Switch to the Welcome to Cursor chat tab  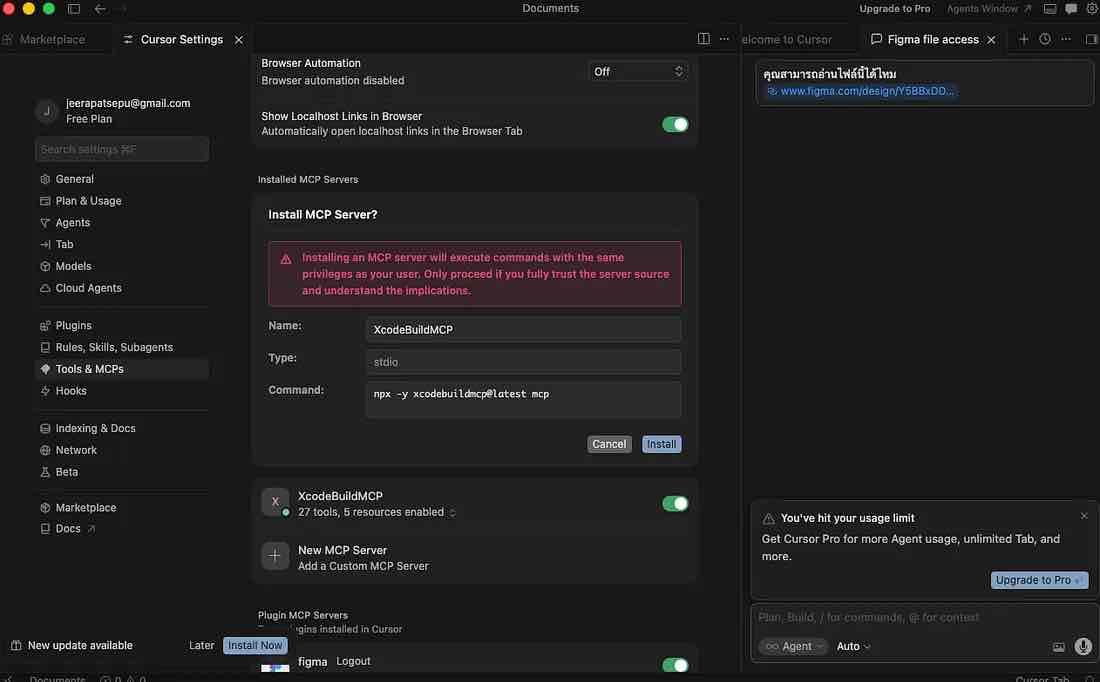pos(787,39)
